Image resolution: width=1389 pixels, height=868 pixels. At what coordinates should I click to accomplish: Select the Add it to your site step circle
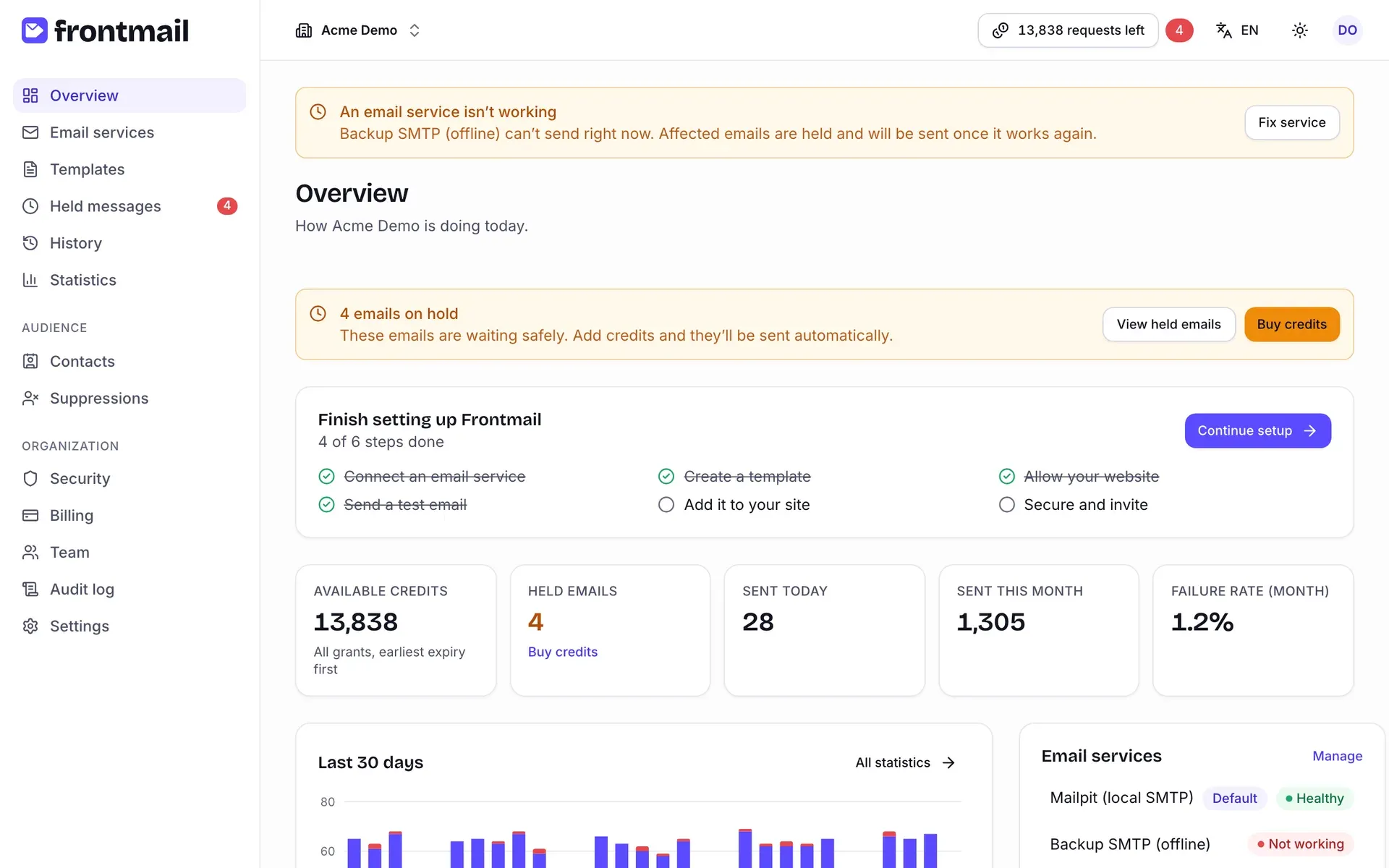coord(666,505)
